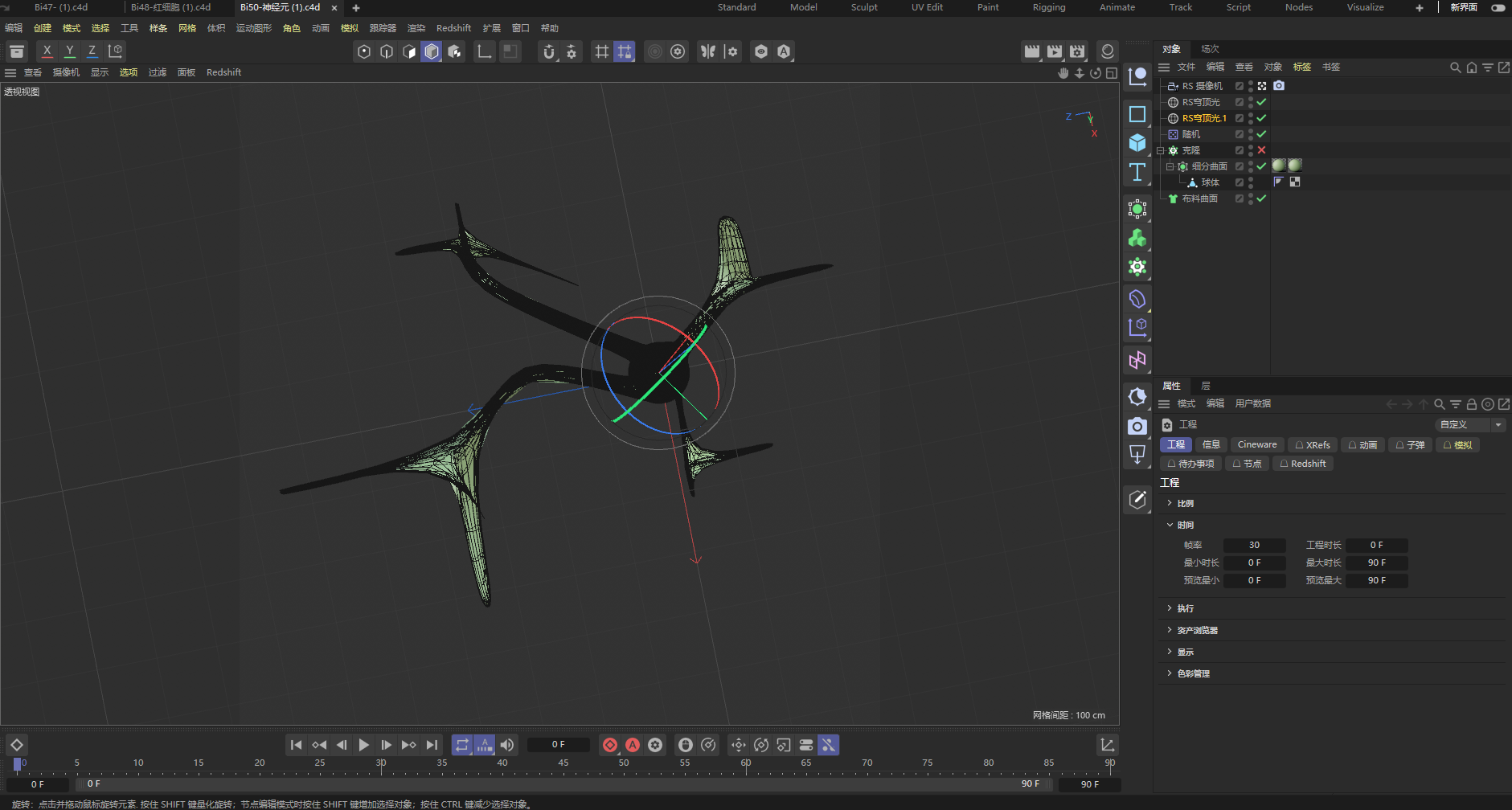The image size is (1512, 810).
Task: Open the 运动图形 menu
Action: coord(254,28)
